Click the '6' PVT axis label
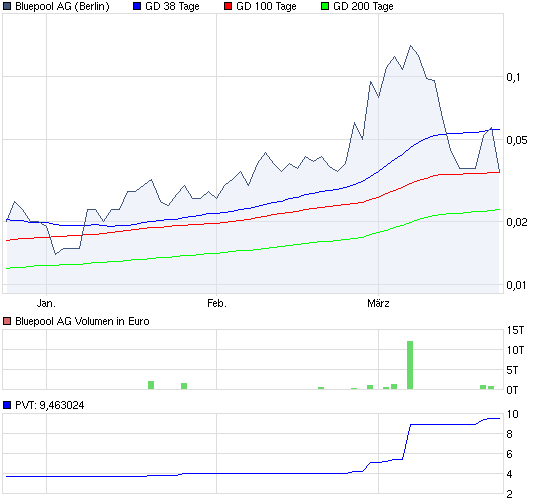Image resolution: width=545 pixels, height=502 pixels. coord(510,454)
